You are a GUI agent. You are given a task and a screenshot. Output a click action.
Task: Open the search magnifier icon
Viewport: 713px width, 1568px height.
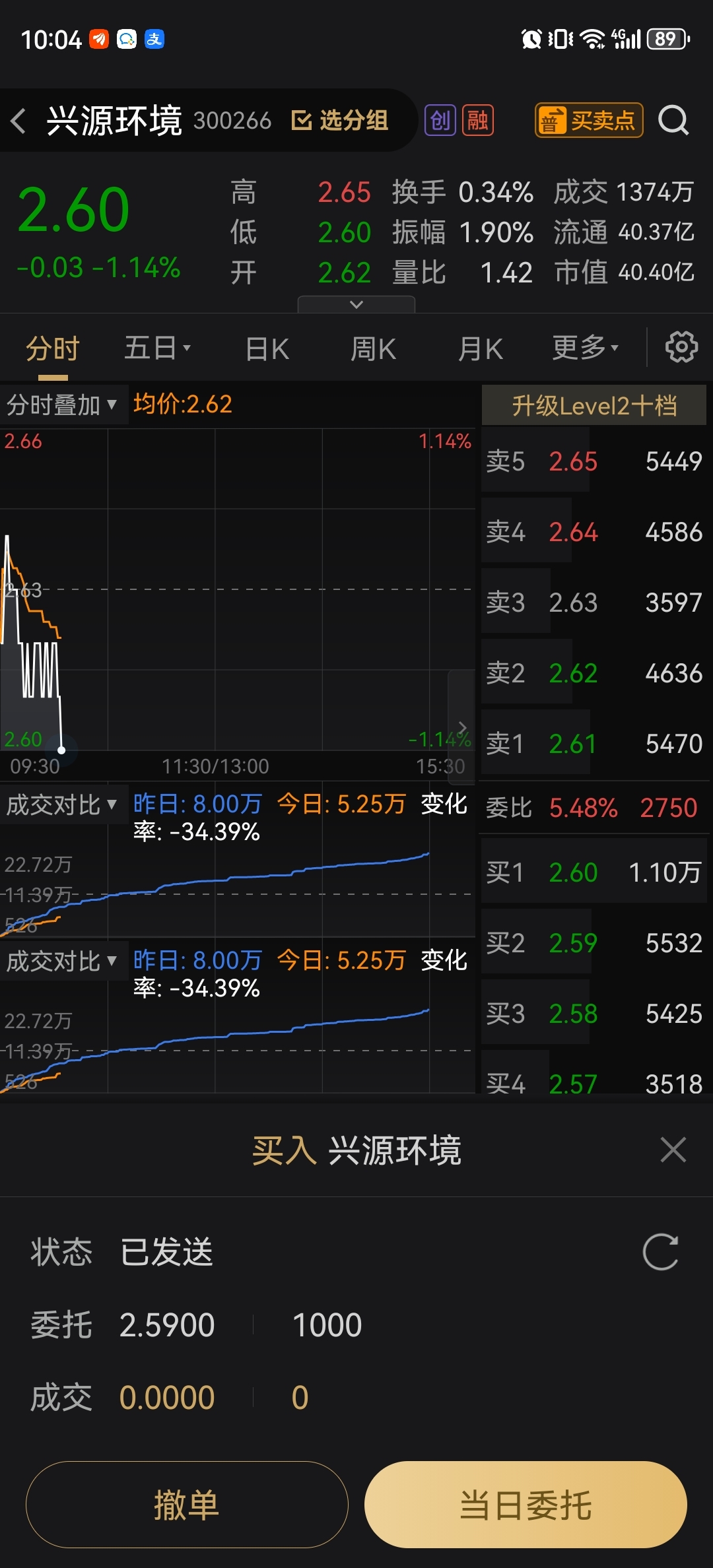point(673,120)
